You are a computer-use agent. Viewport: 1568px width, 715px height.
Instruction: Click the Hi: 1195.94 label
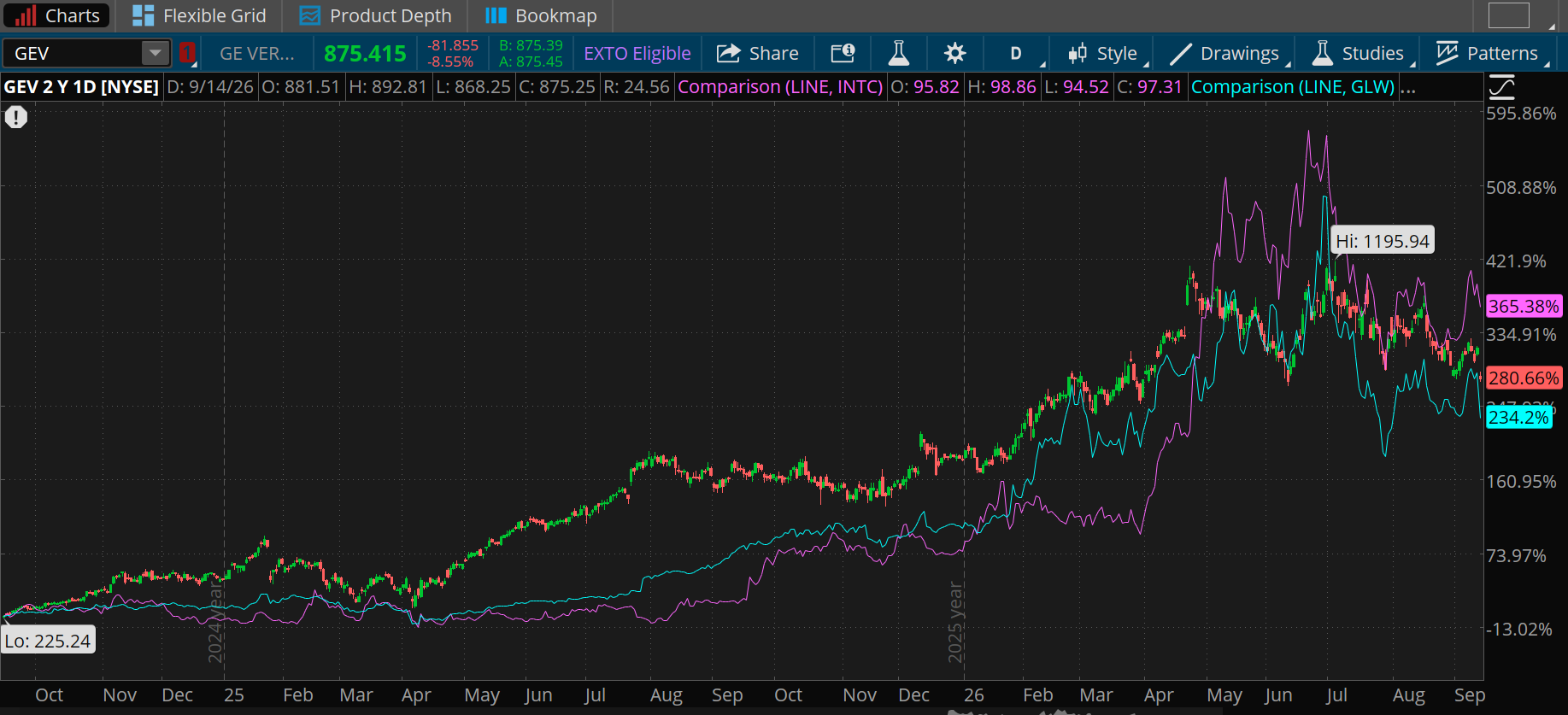(x=1383, y=241)
